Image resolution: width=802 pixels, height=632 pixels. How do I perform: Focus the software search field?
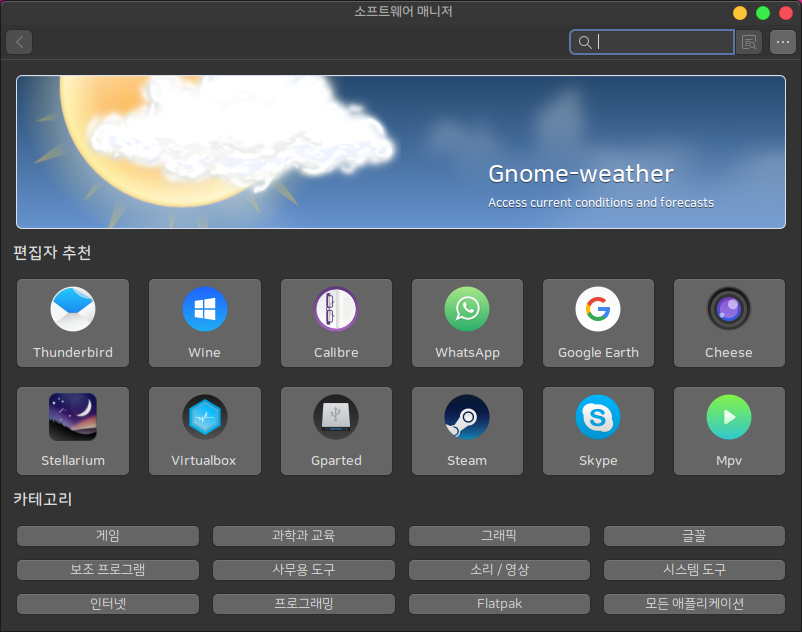coord(652,42)
